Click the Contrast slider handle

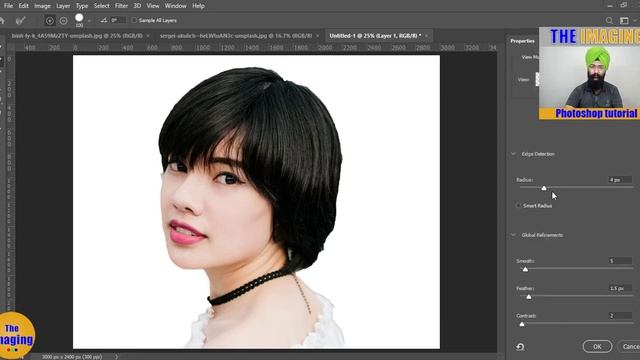[x=522, y=324]
